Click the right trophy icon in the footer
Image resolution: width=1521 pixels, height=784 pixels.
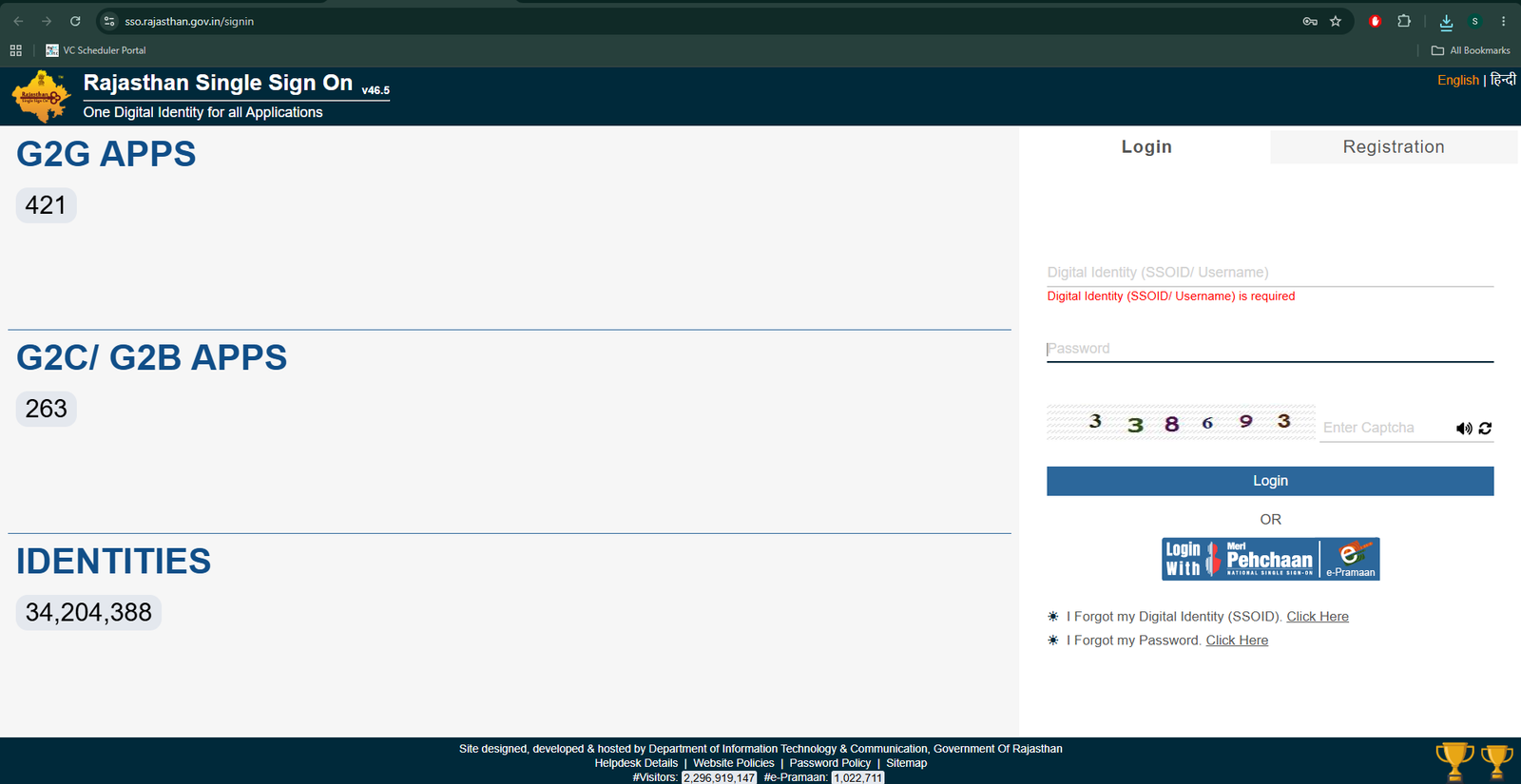(x=1497, y=761)
